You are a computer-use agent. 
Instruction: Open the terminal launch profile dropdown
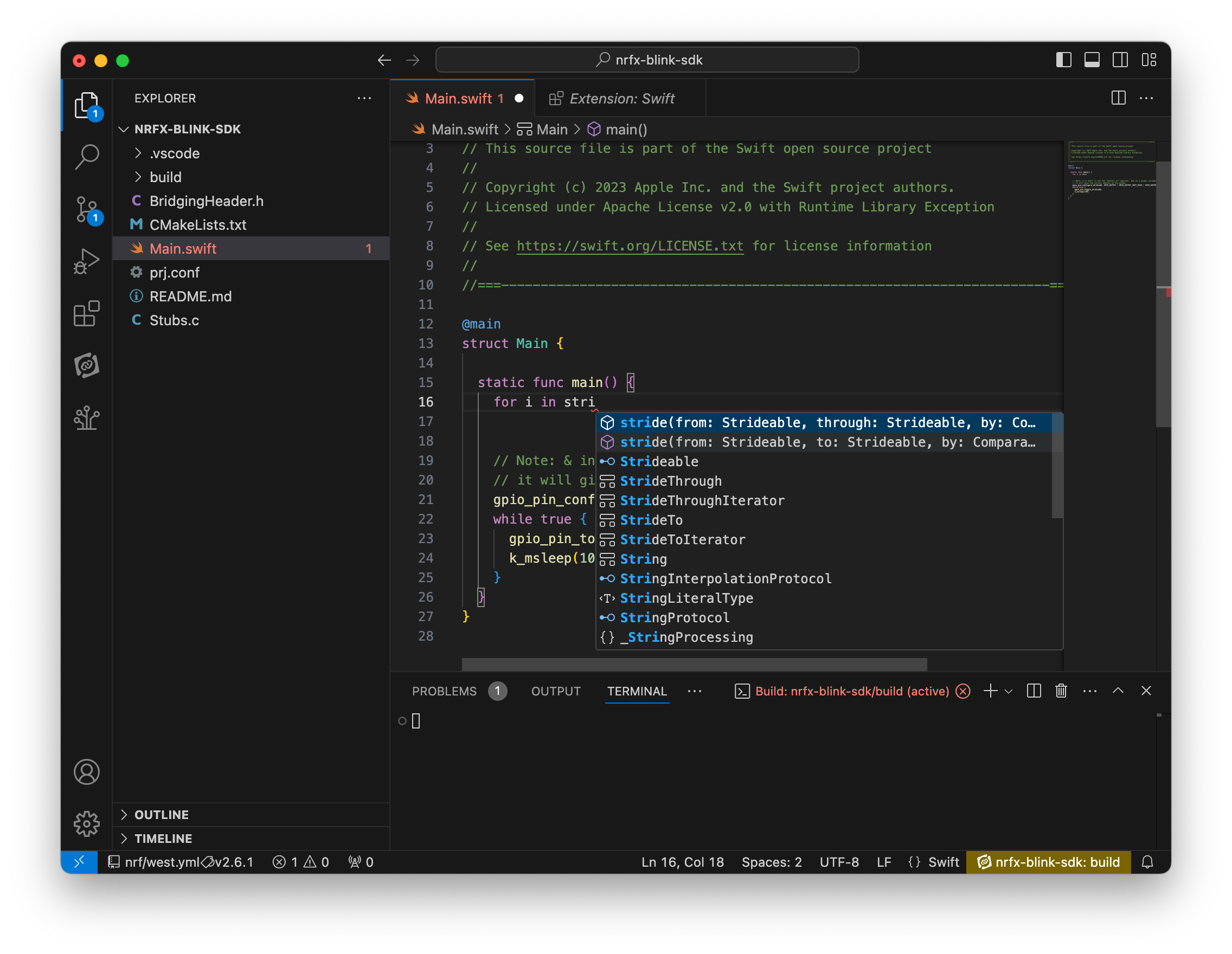click(x=1009, y=691)
